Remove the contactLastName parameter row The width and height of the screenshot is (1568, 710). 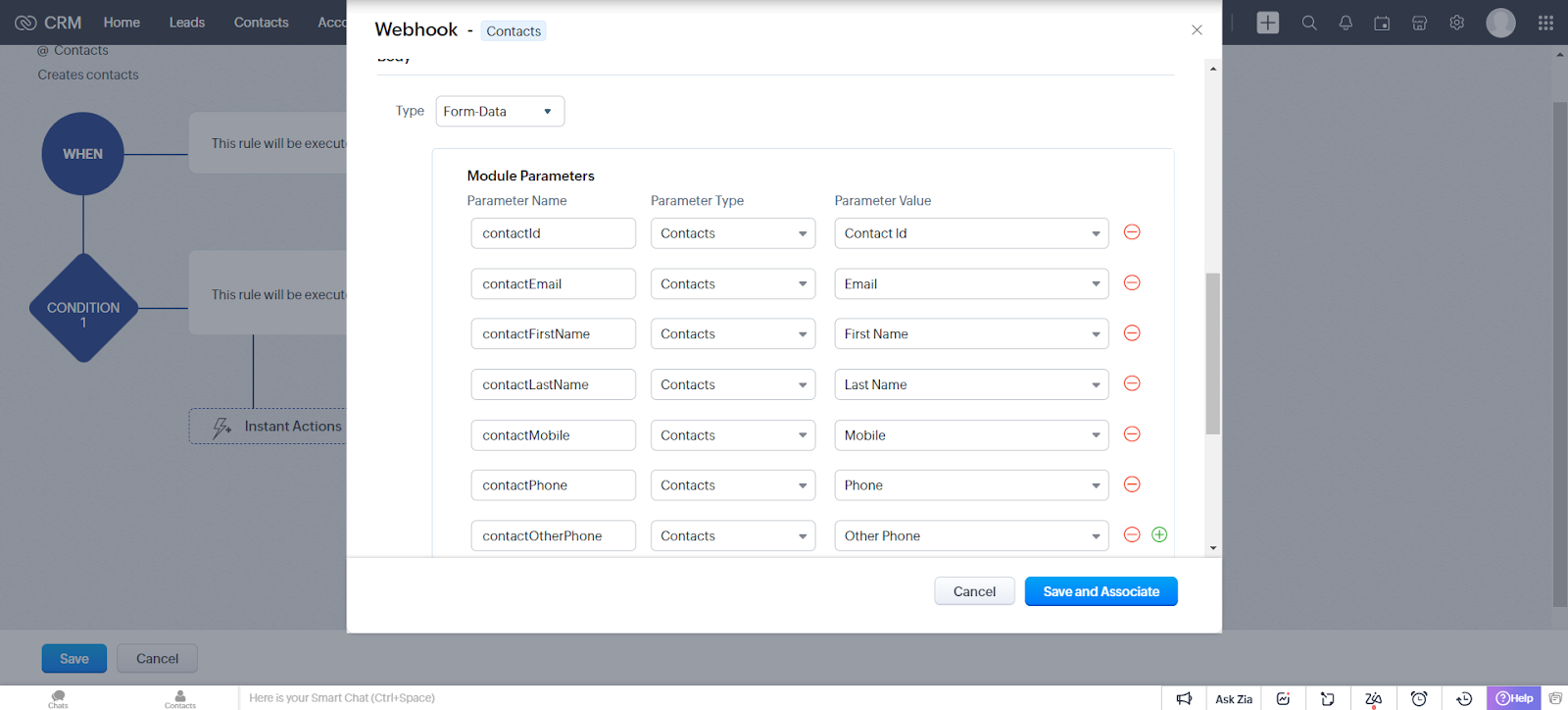[x=1132, y=383]
